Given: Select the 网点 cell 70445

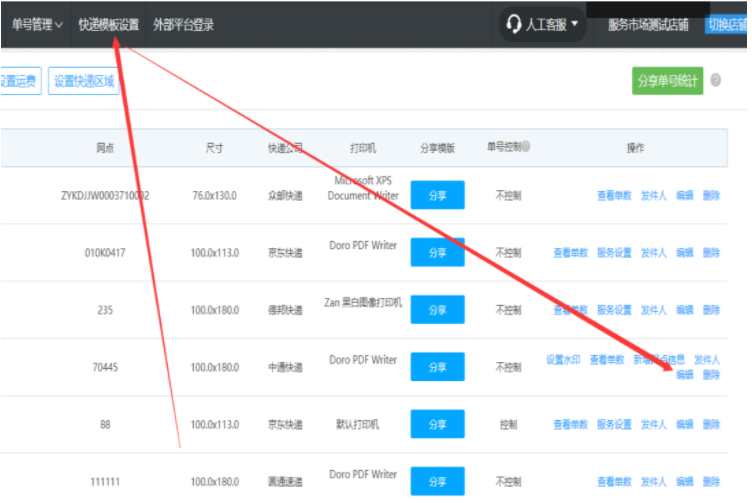Looking at the screenshot, I should [x=105, y=367].
